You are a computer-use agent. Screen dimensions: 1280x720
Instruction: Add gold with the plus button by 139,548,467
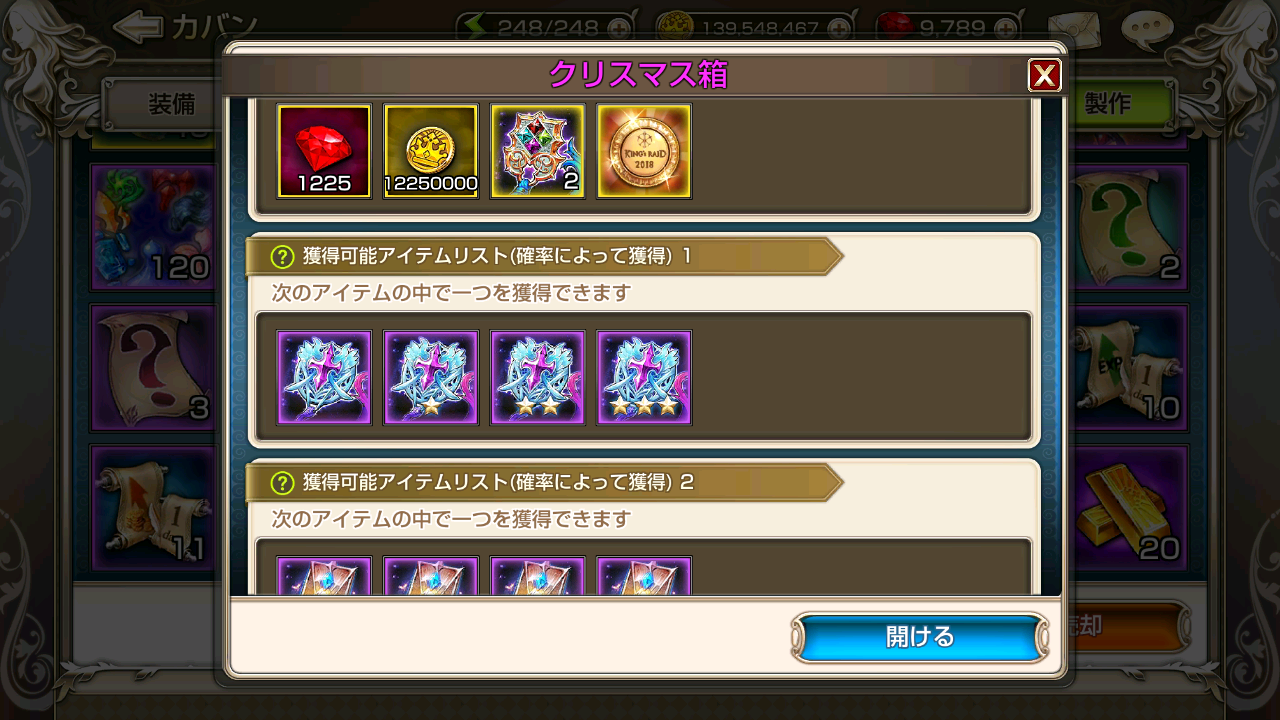click(x=841, y=27)
